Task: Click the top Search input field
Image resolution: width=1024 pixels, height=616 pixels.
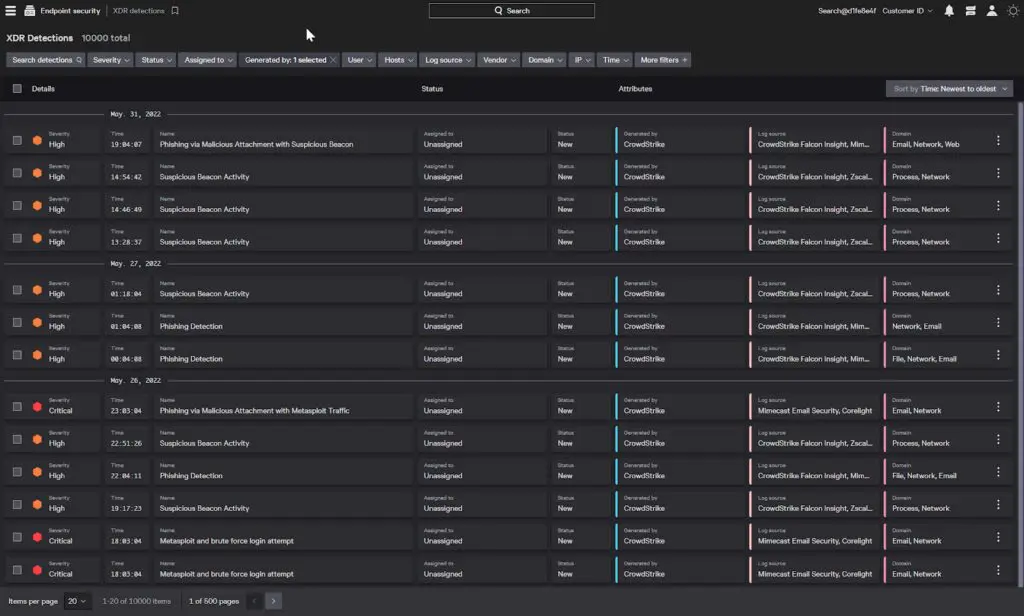Action: pos(511,10)
